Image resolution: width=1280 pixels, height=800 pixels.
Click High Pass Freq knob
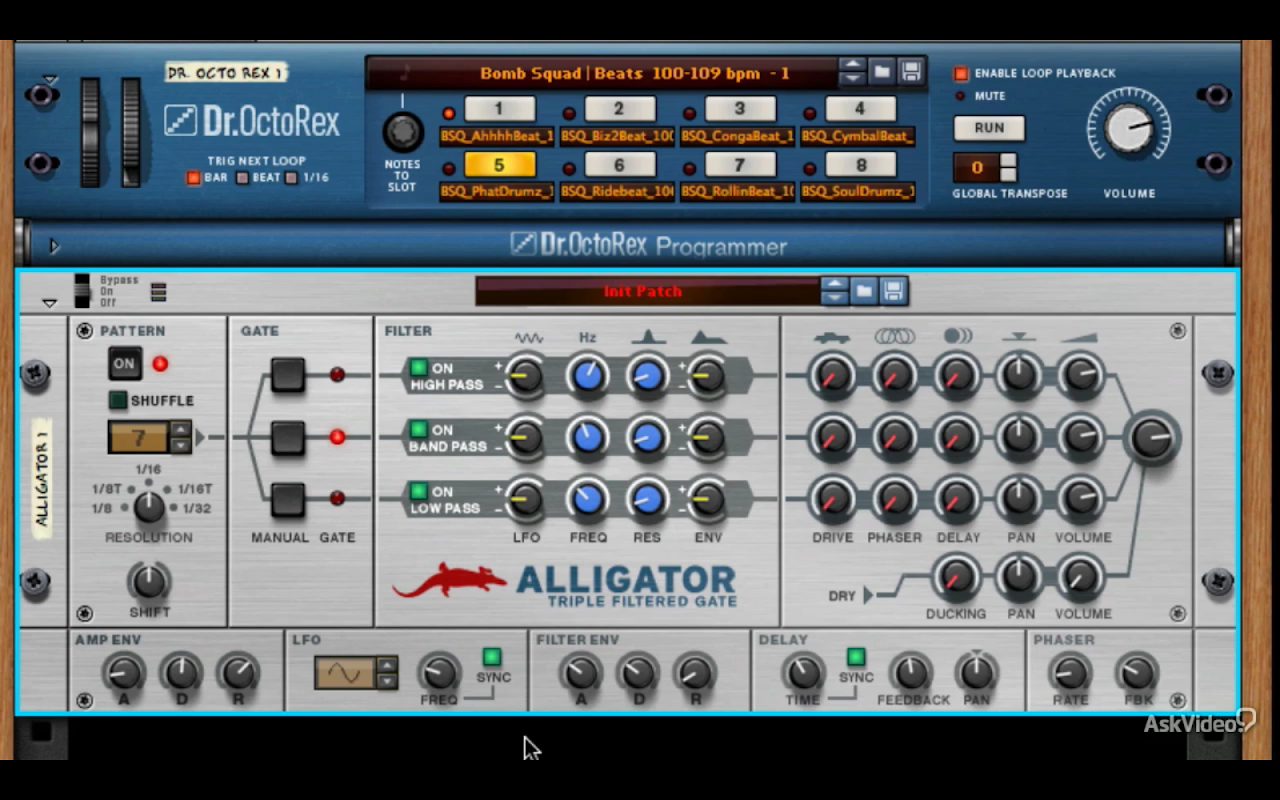(587, 376)
